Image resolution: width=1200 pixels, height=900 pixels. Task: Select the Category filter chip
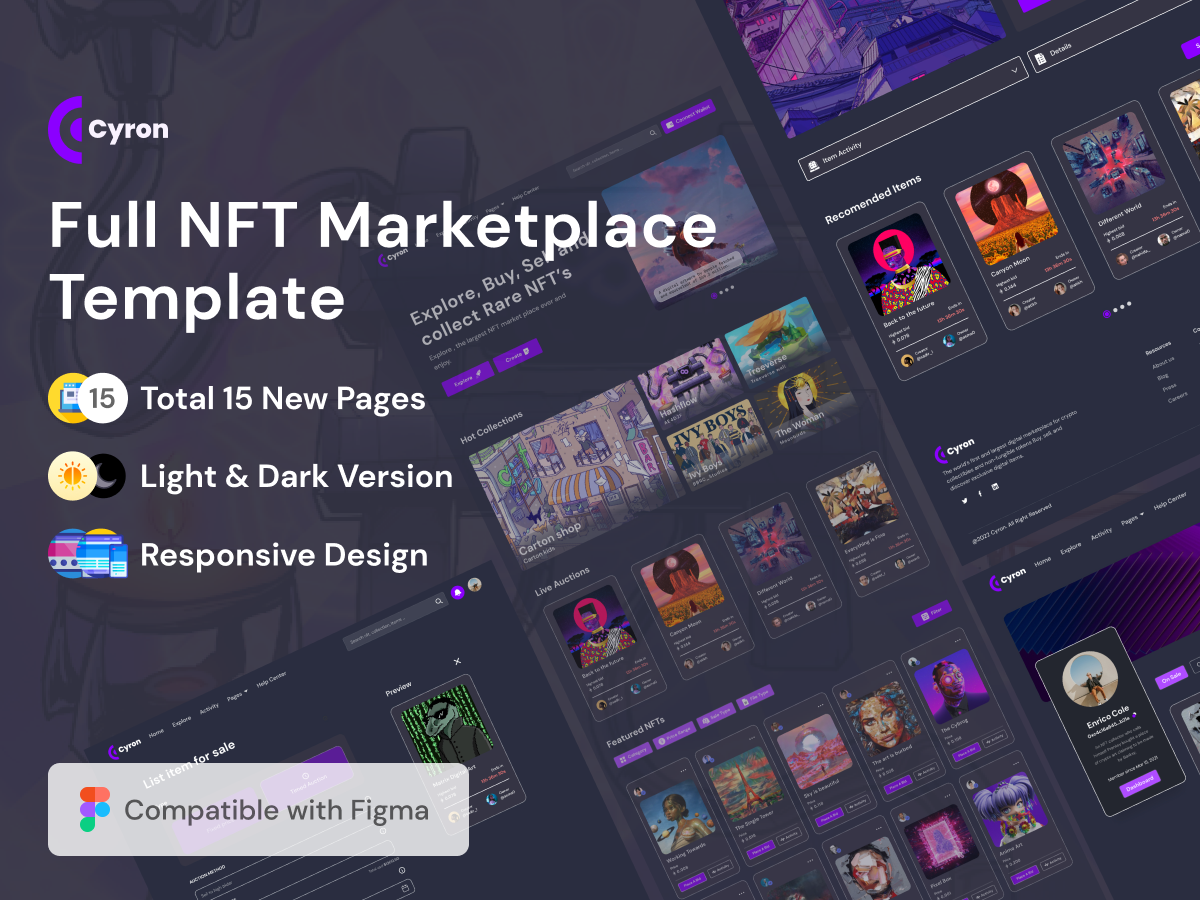click(633, 755)
